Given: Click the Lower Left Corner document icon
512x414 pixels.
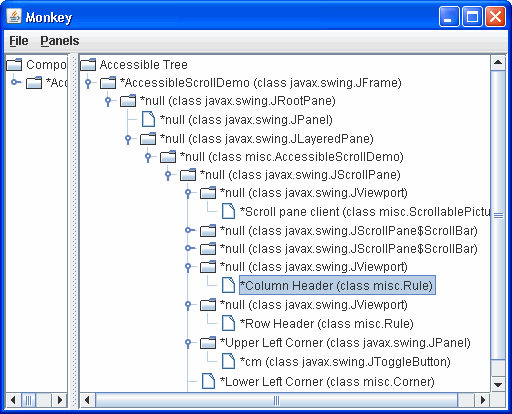Looking at the screenshot, I should [208, 381].
